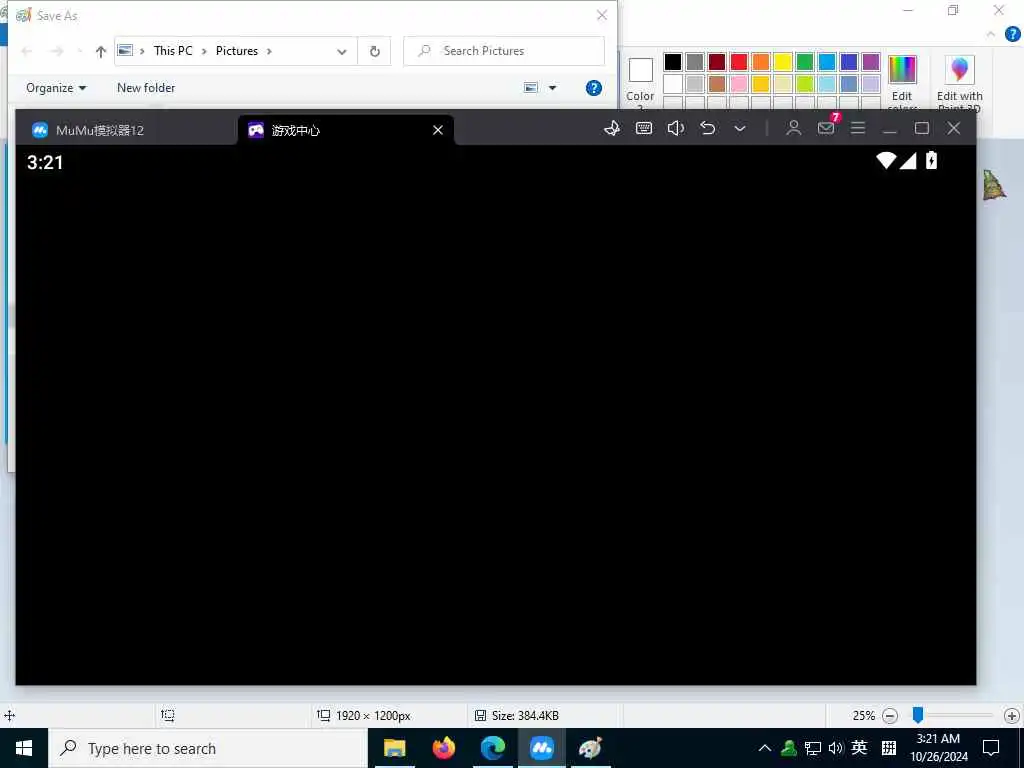The image size is (1024, 768).
Task: Click the taskbar search box
Action: (x=208, y=748)
